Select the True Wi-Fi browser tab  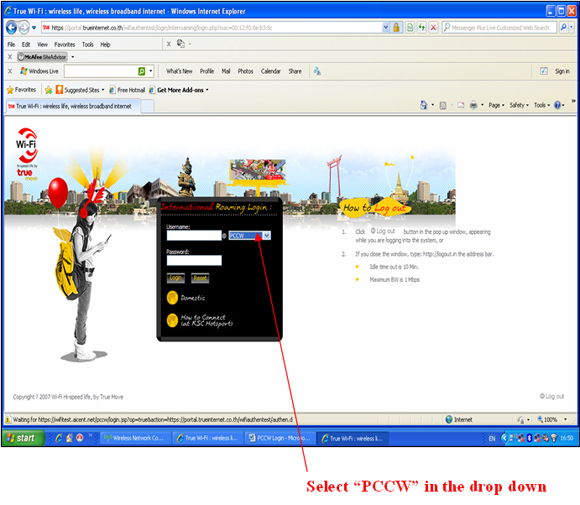click(72, 106)
